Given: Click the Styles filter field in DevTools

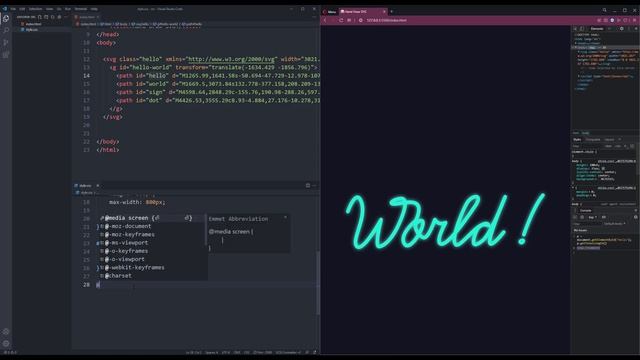Looking at the screenshot, I should (x=587, y=146).
